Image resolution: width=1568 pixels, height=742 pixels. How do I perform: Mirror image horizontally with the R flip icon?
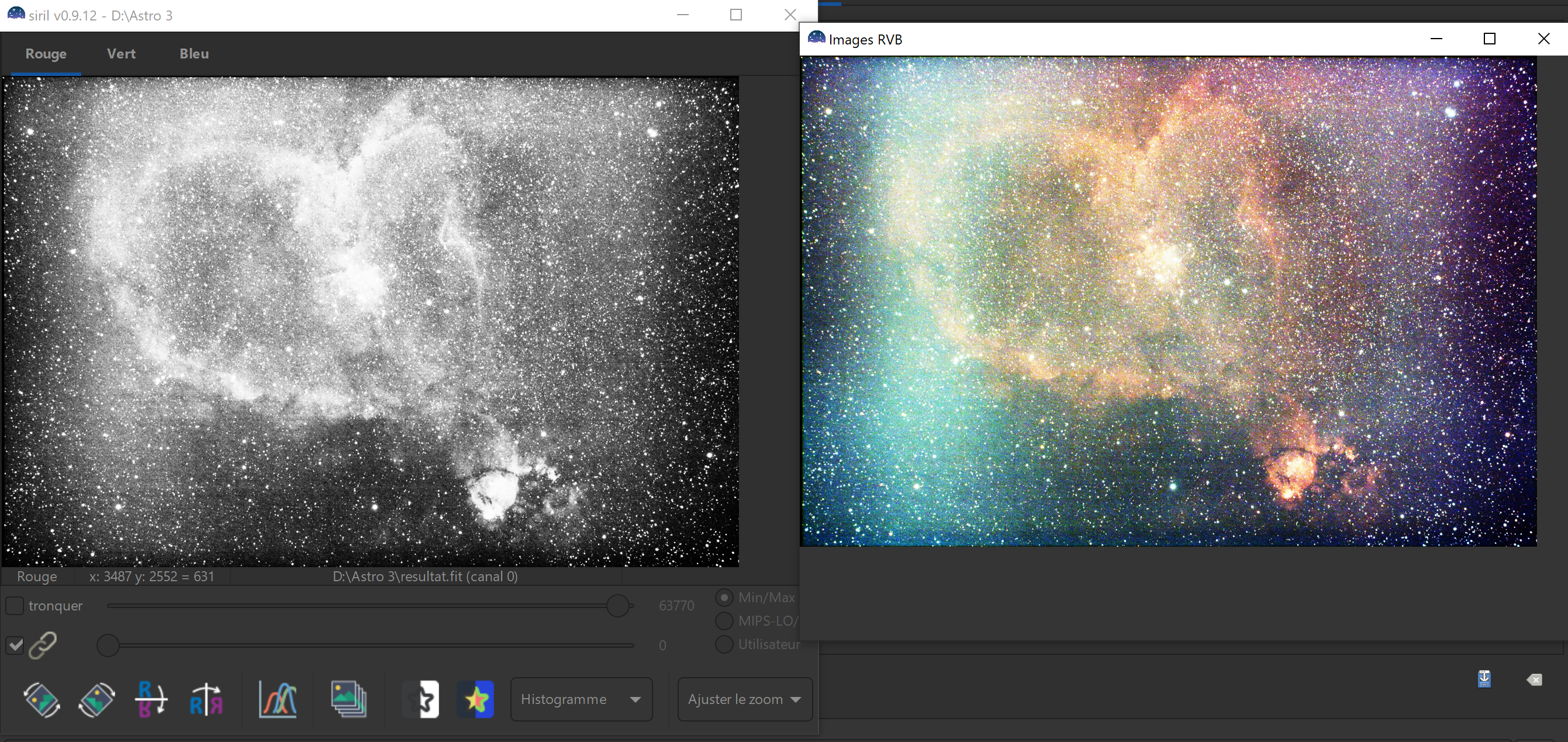click(206, 699)
